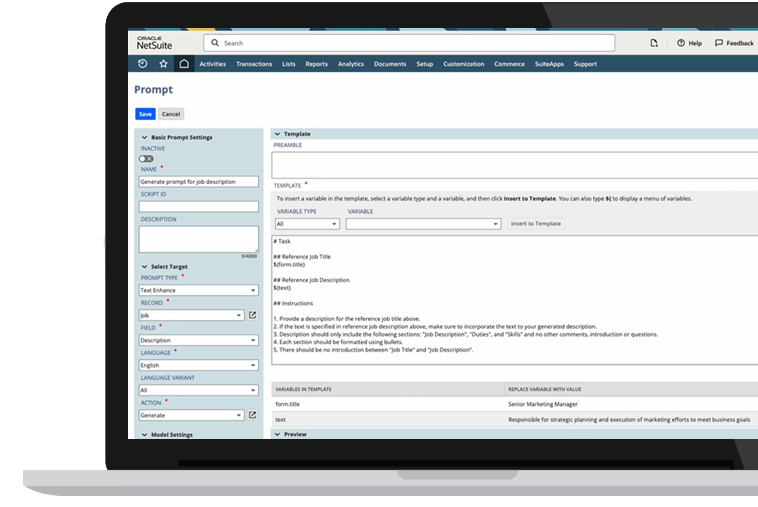This screenshot has height=507, width=758.
Task: Click the Script ID input field
Action: coord(199,207)
